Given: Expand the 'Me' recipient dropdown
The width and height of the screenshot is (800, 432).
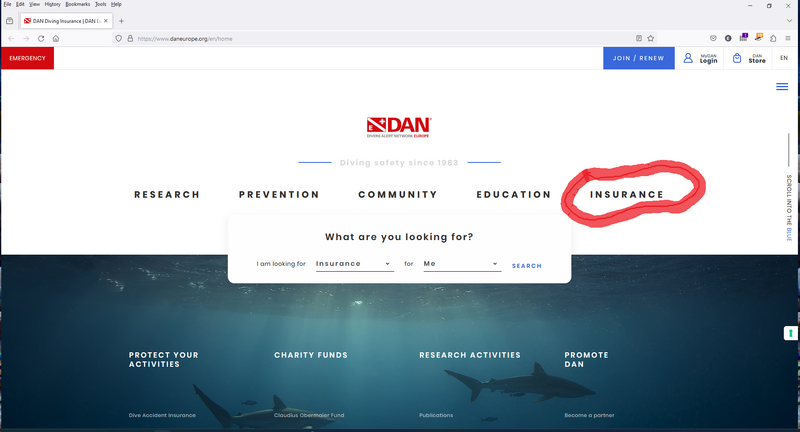Looking at the screenshot, I should click(460, 264).
